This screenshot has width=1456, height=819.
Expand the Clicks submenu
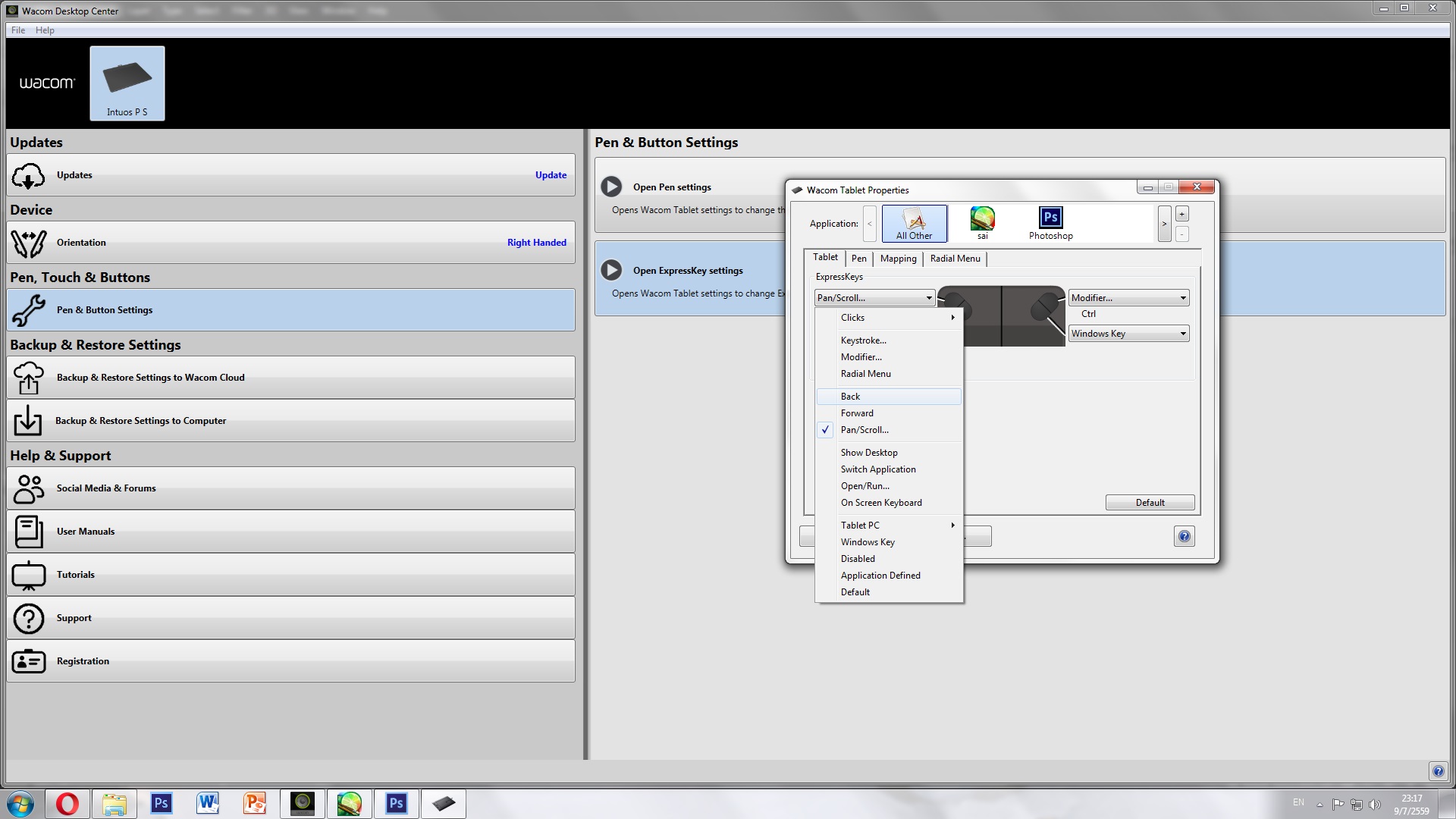[x=890, y=318]
